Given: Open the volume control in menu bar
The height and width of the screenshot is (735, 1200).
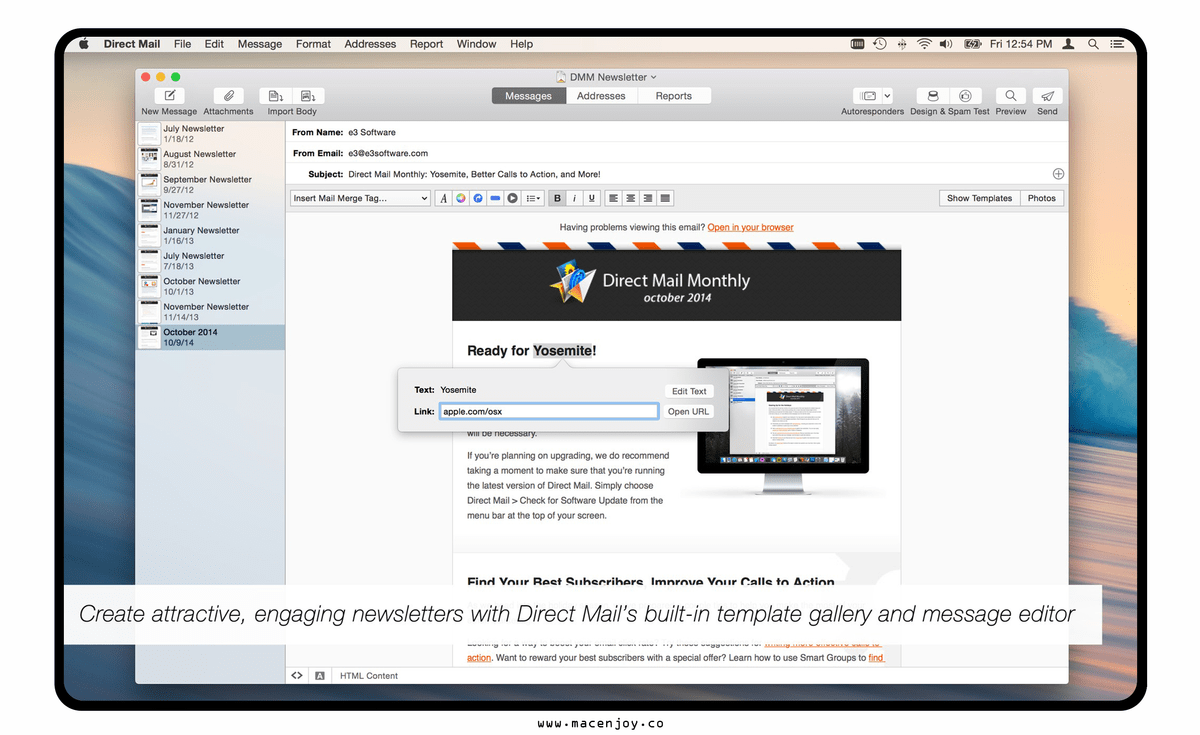Looking at the screenshot, I should pos(946,44).
